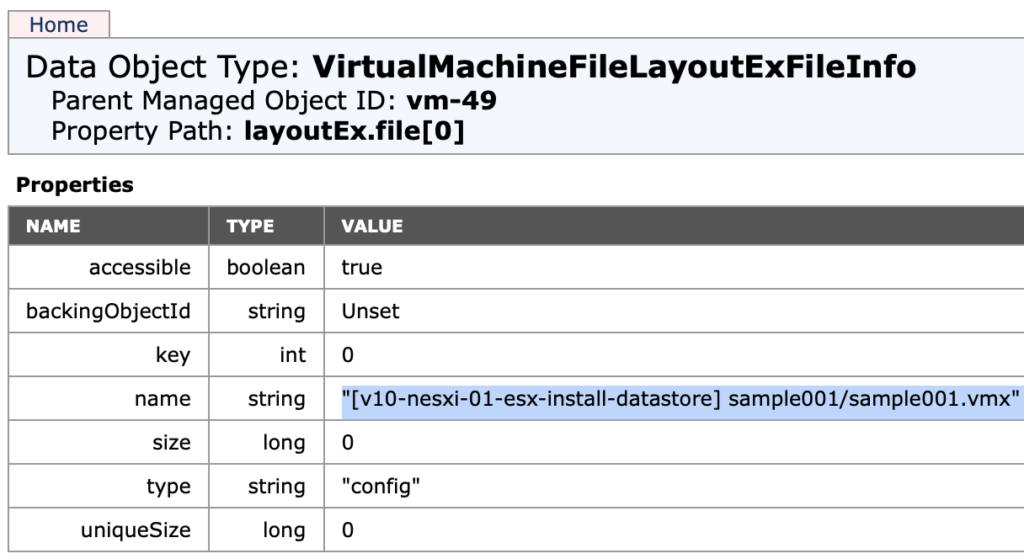The image size is (1024, 559).
Task: Open the Home tab
Action: pos(58,24)
